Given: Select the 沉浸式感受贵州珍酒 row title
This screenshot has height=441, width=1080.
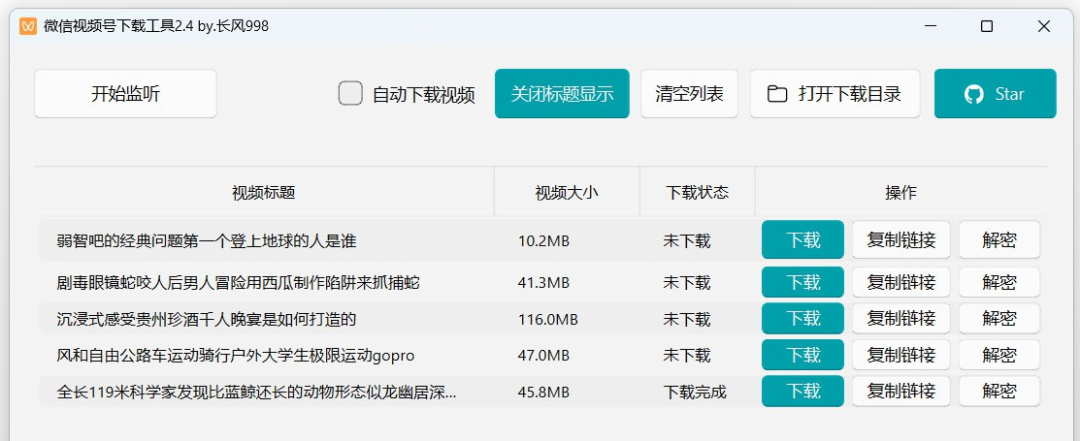Looking at the screenshot, I should coord(206,319).
